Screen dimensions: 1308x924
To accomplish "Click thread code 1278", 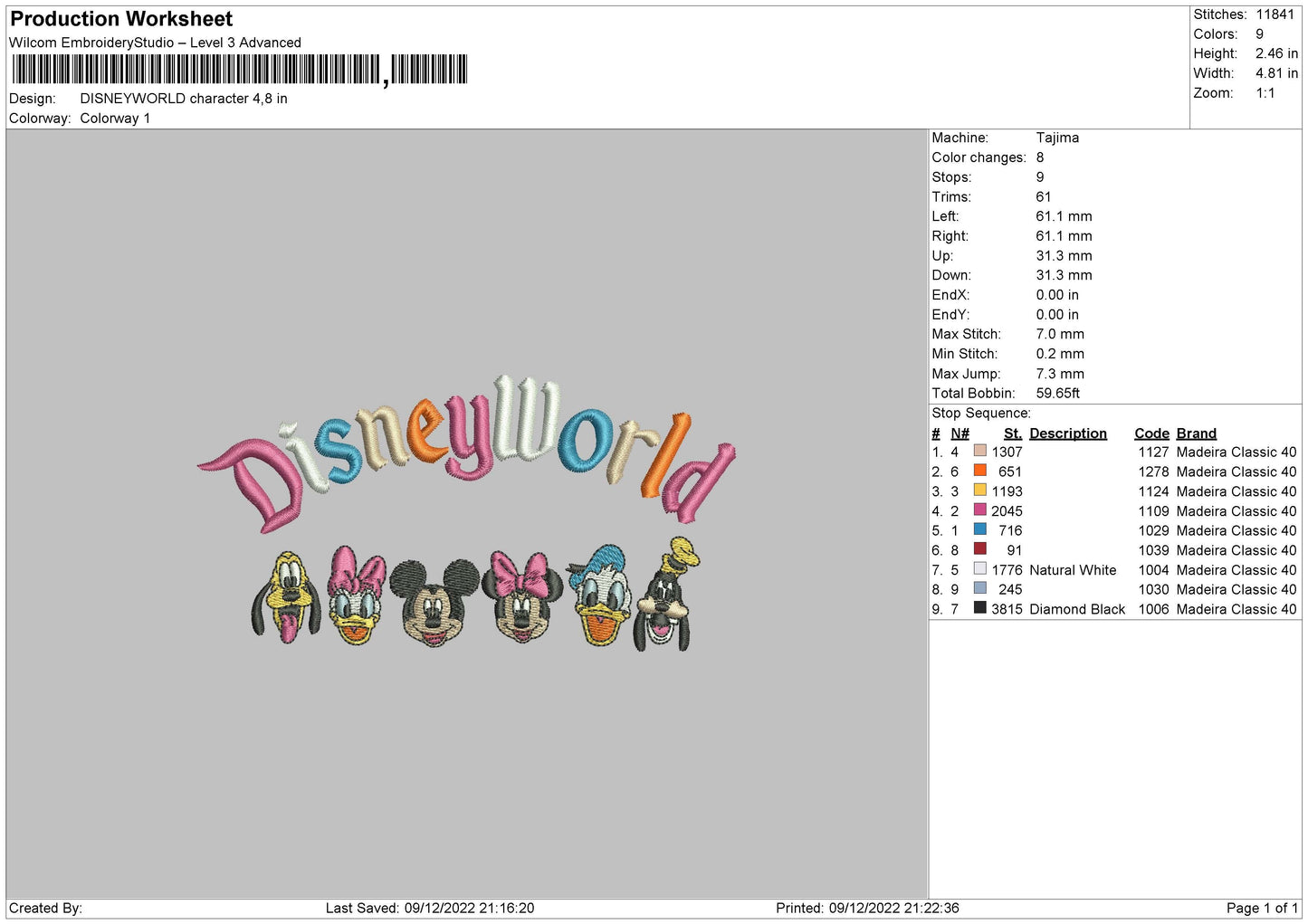I will coord(1153,472).
